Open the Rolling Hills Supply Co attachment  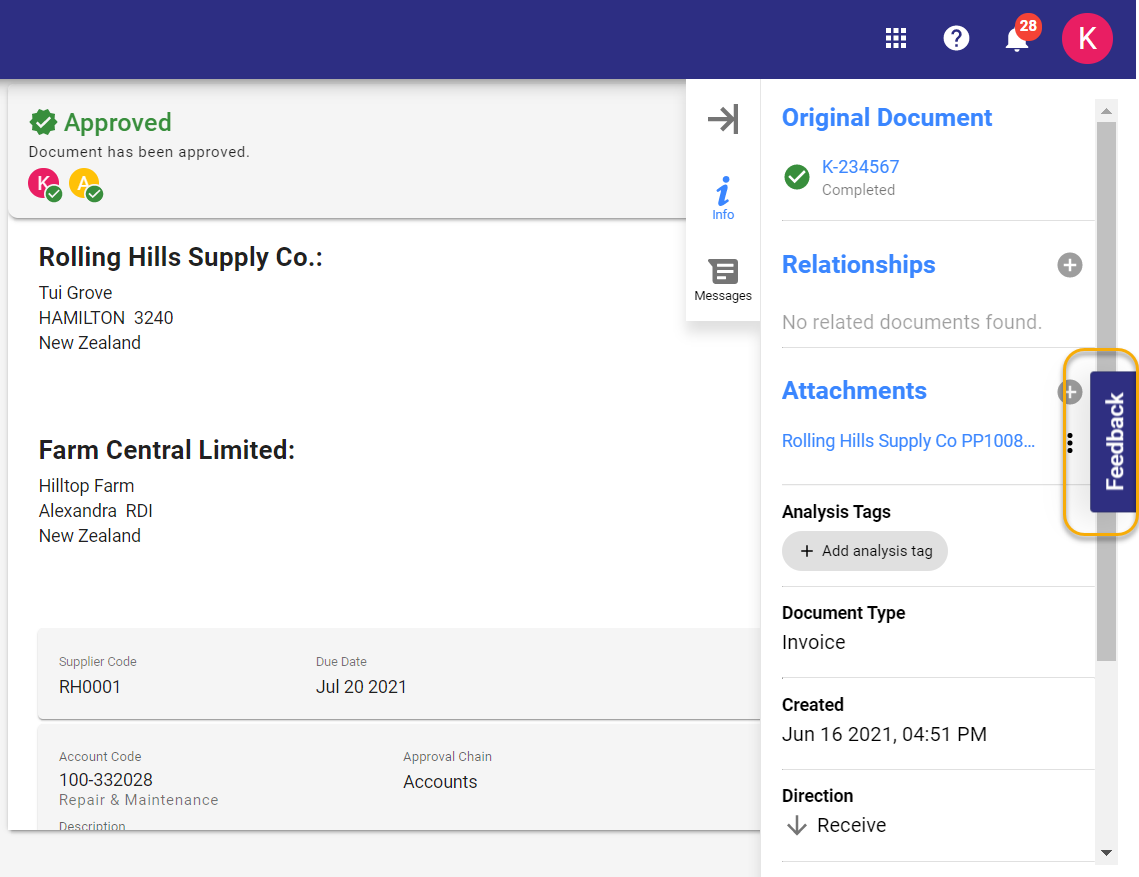click(x=908, y=441)
